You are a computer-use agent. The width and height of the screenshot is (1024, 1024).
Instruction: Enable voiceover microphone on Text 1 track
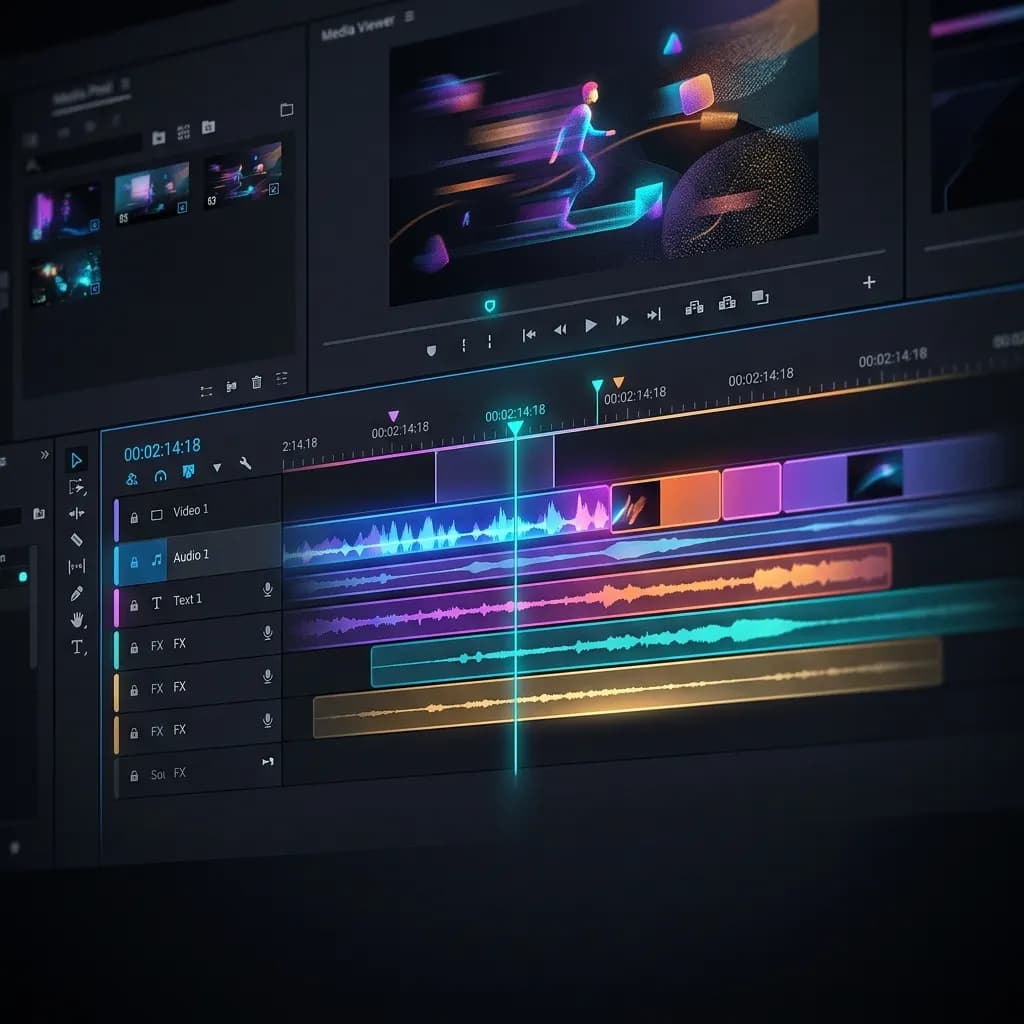coord(267,589)
